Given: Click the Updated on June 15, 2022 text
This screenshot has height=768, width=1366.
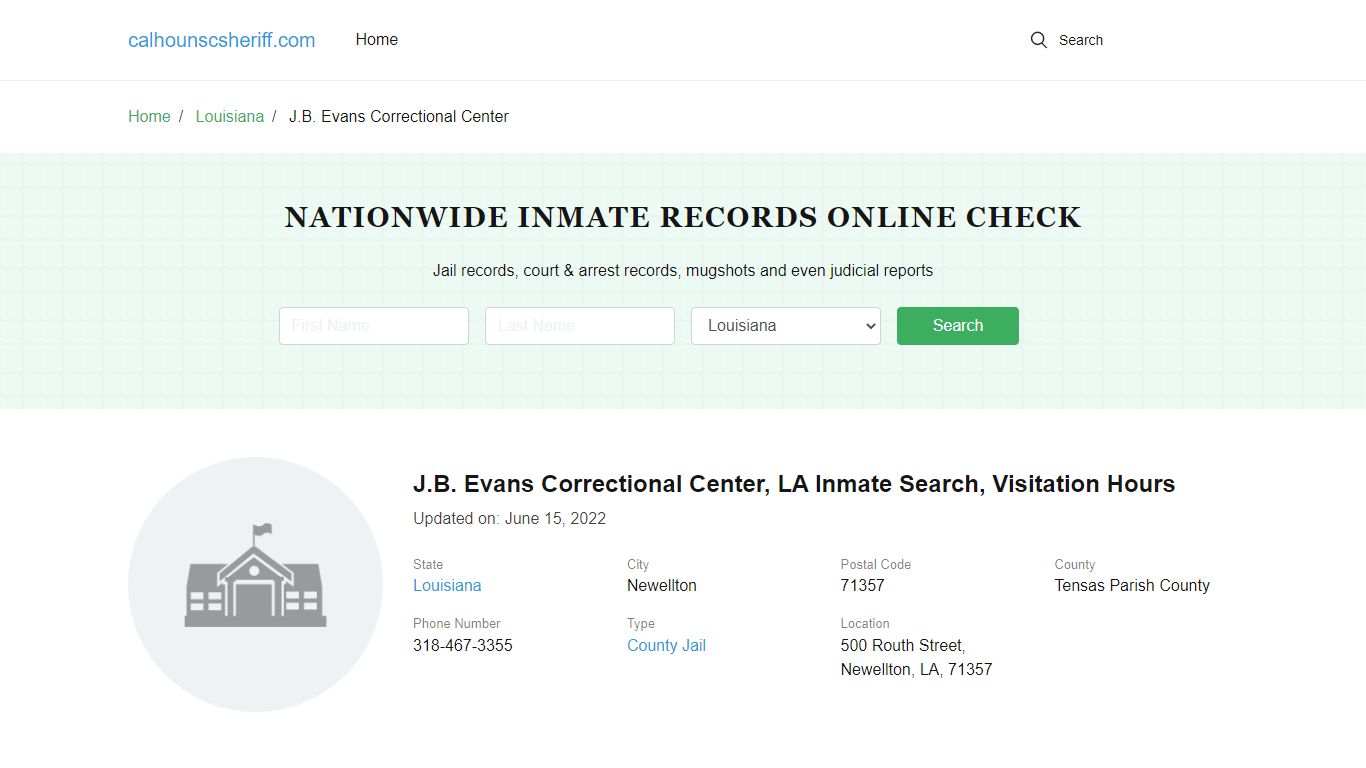Looking at the screenshot, I should (x=510, y=519).
